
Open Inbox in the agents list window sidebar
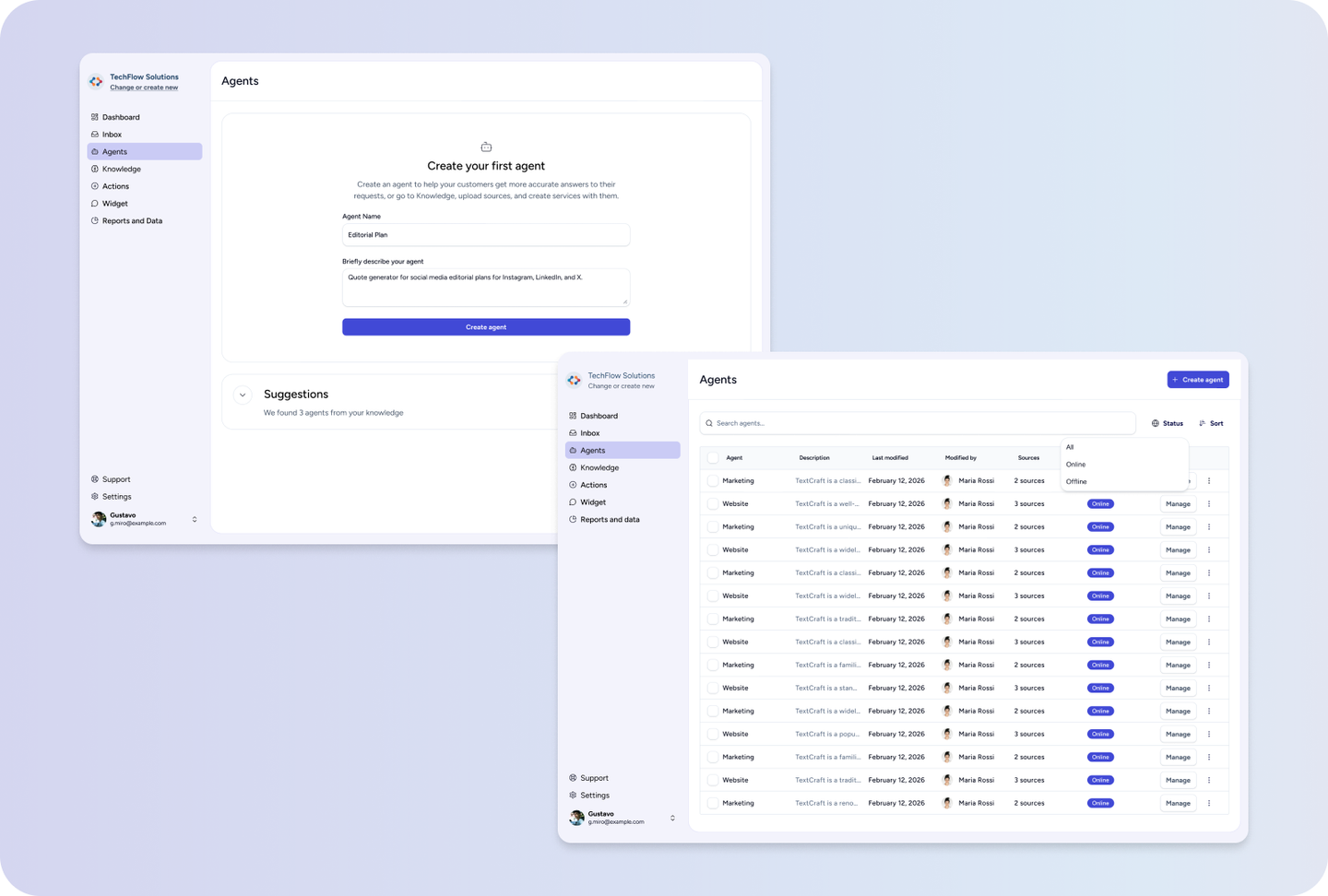coord(622,433)
